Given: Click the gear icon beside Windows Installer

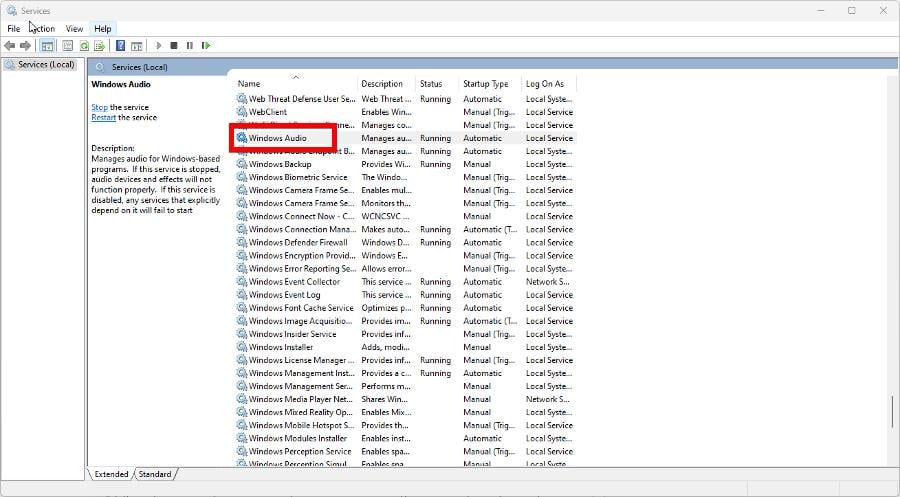Looking at the screenshot, I should [x=242, y=347].
